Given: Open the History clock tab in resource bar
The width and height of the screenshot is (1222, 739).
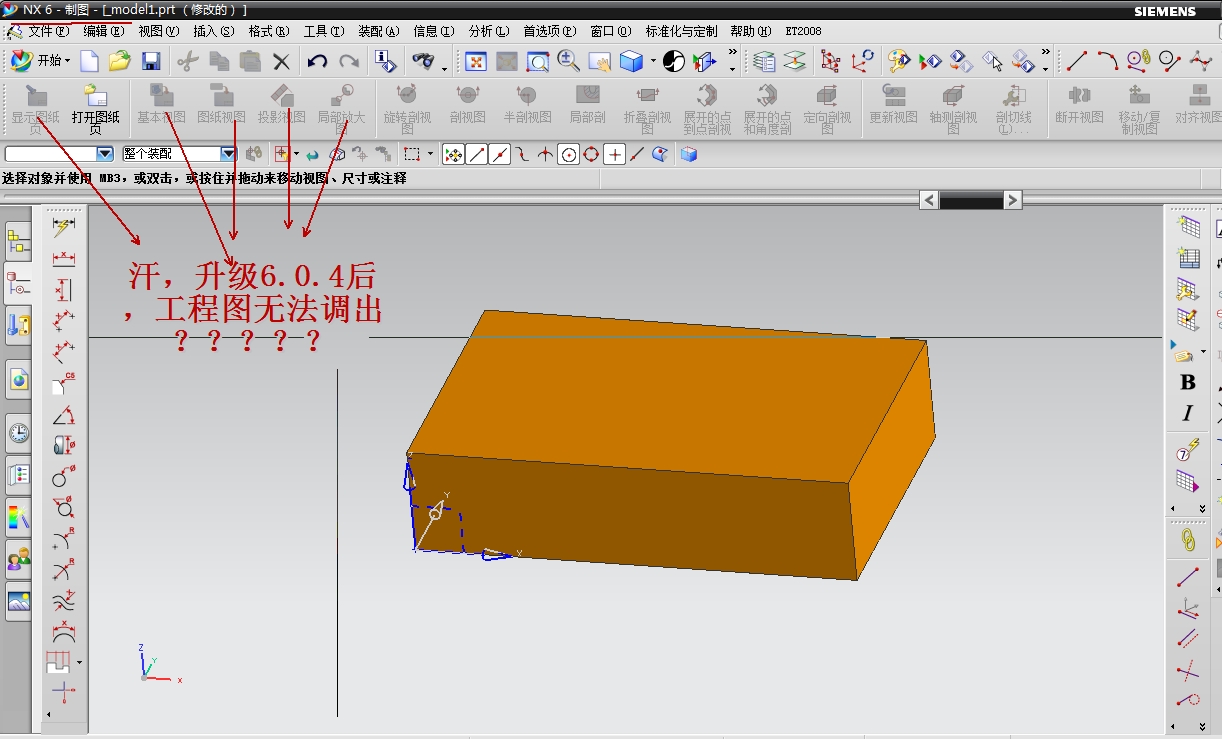Looking at the screenshot, I should 18,433.
